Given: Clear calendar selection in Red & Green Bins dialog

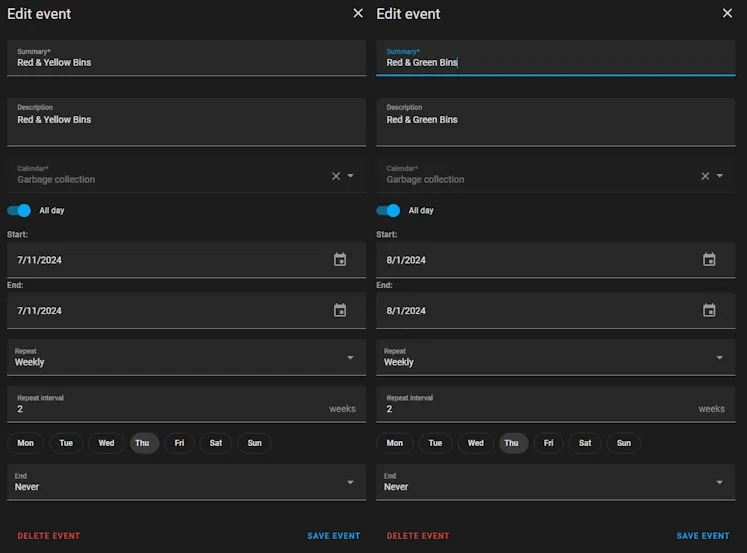Looking at the screenshot, I should click(x=705, y=176).
